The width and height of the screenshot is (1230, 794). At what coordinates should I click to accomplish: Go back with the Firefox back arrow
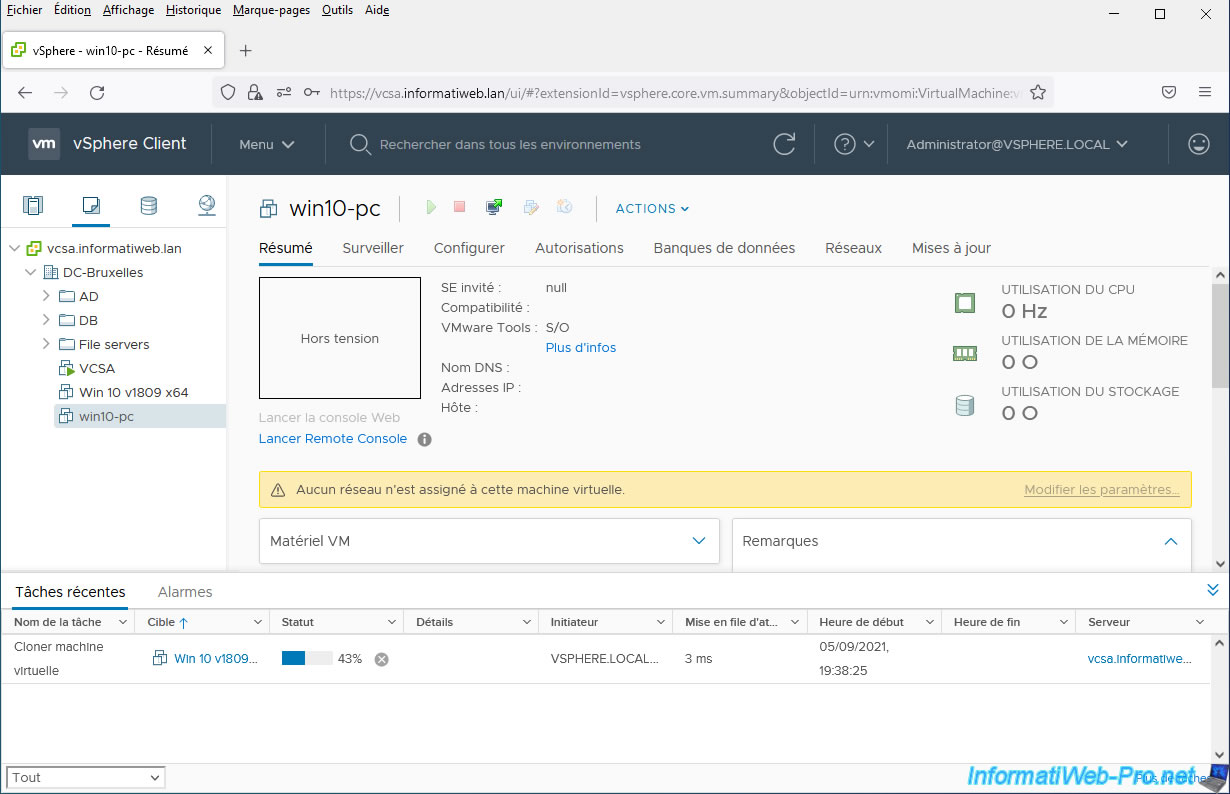tap(25, 92)
